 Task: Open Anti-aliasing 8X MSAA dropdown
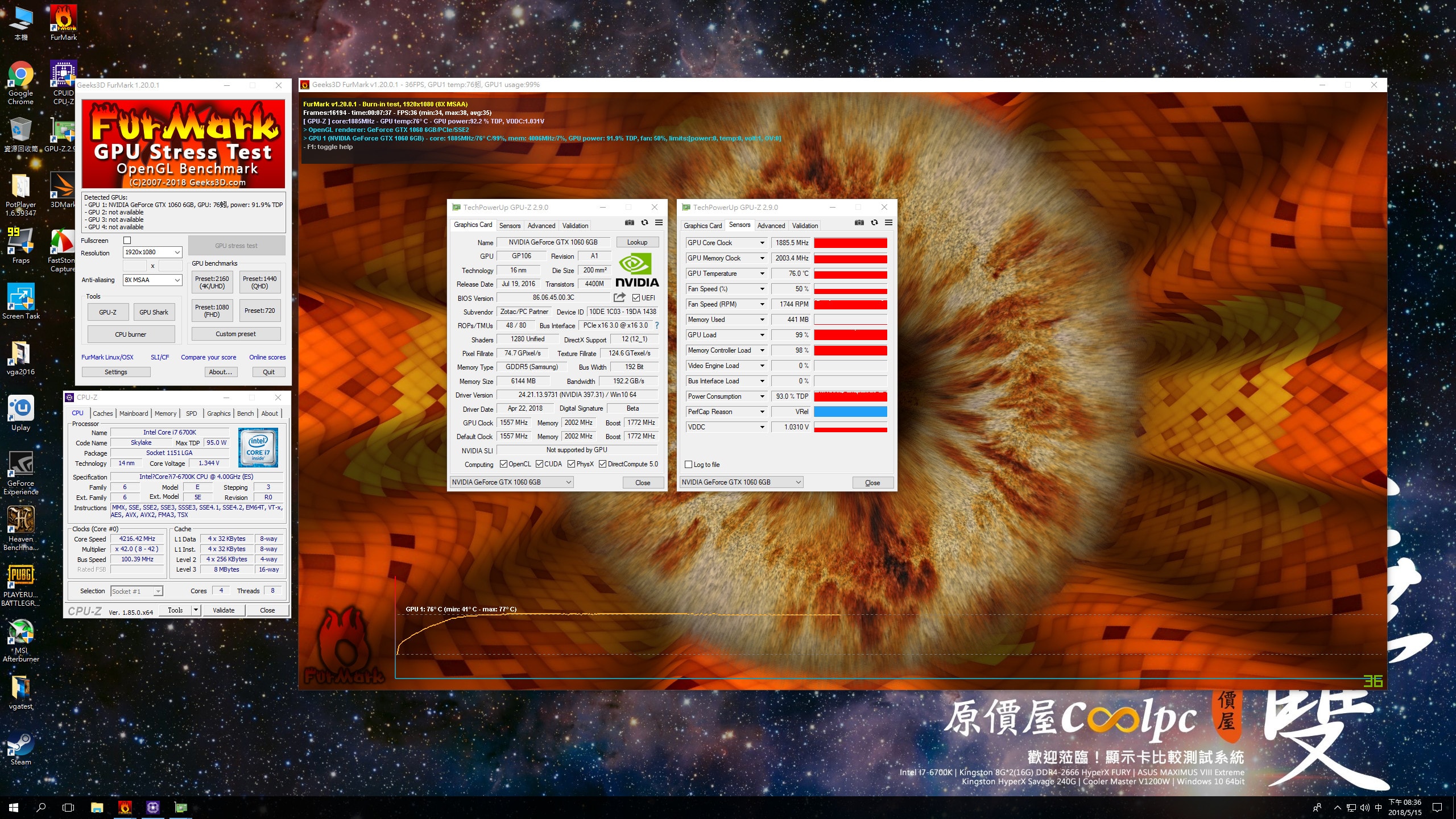click(152, 280)
